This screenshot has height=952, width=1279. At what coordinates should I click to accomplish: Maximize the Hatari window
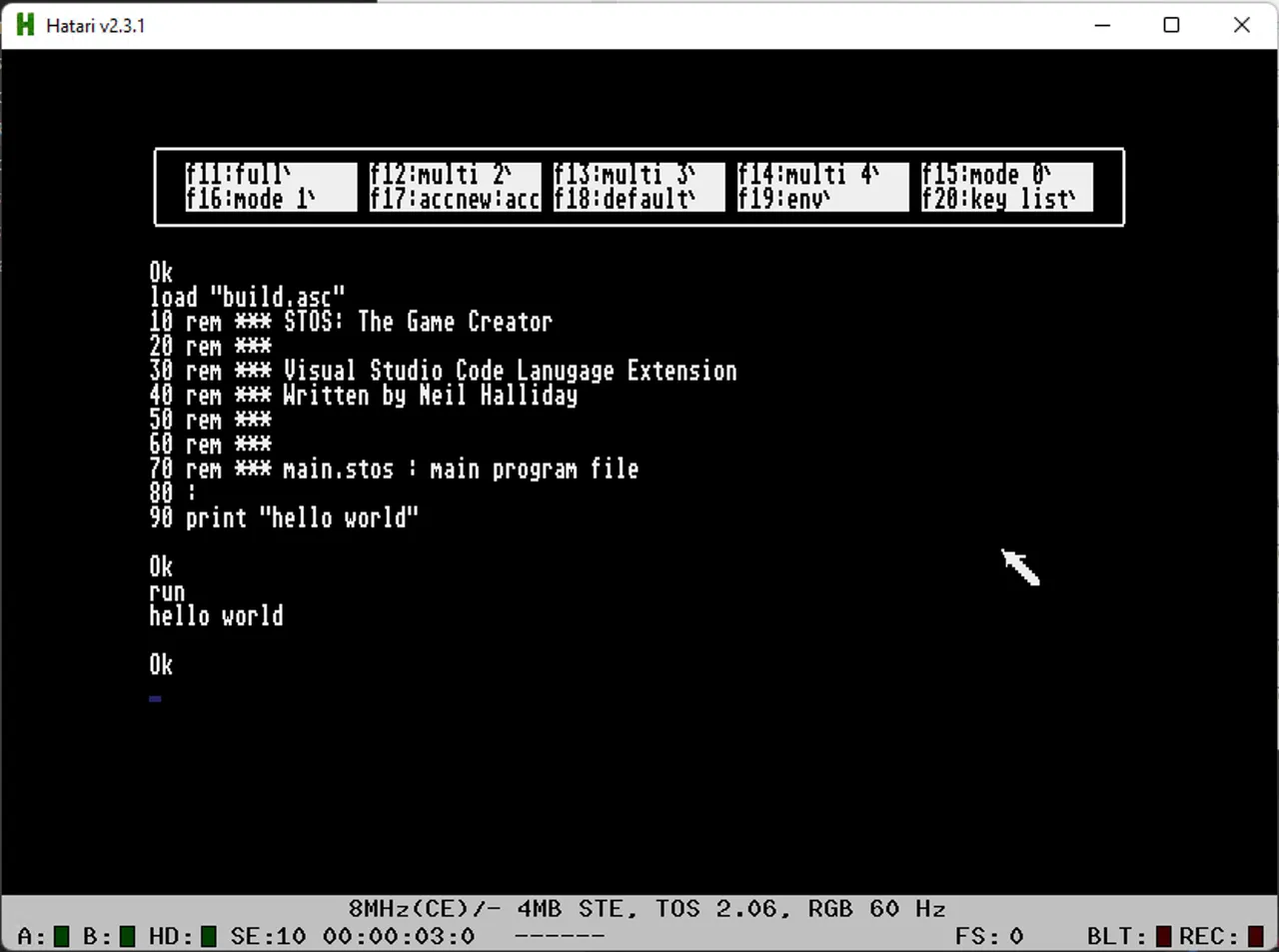pos(1172,25)
